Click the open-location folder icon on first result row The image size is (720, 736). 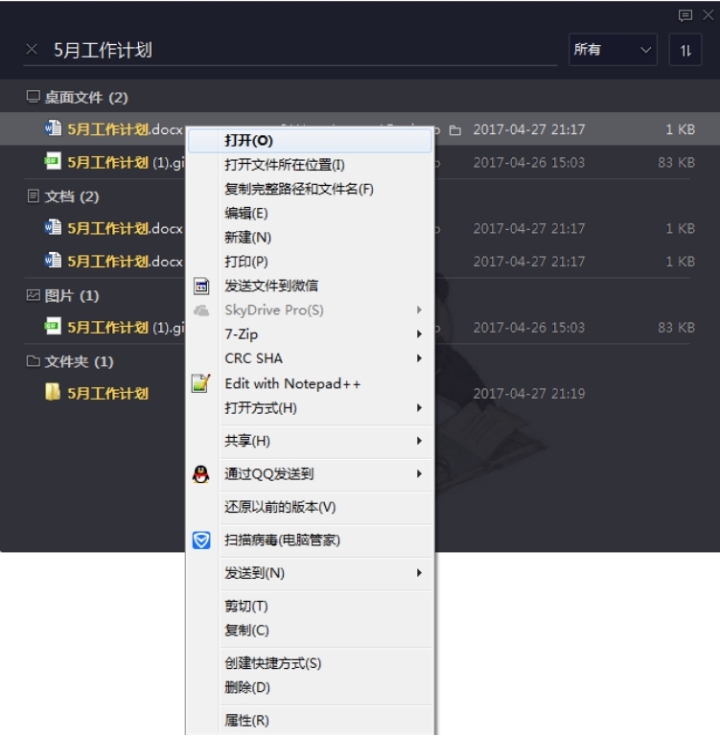455,130
